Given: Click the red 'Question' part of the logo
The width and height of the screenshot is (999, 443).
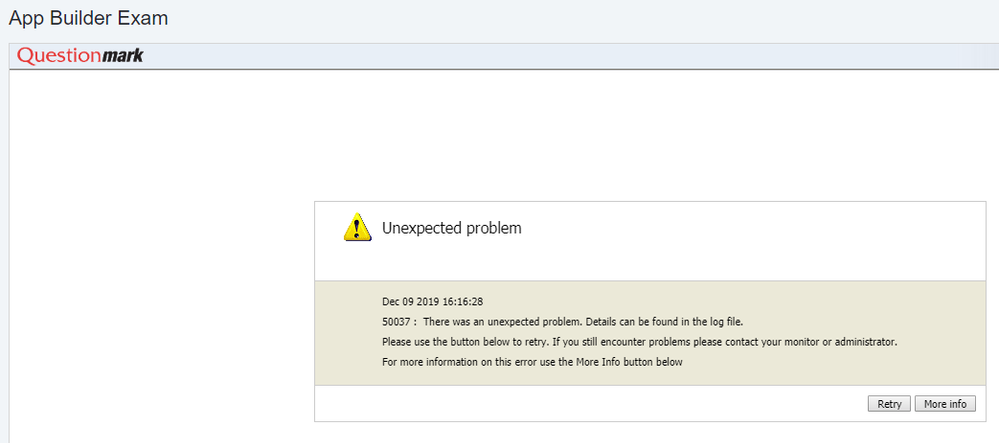Looking at the screenshot, I should 59,56.
